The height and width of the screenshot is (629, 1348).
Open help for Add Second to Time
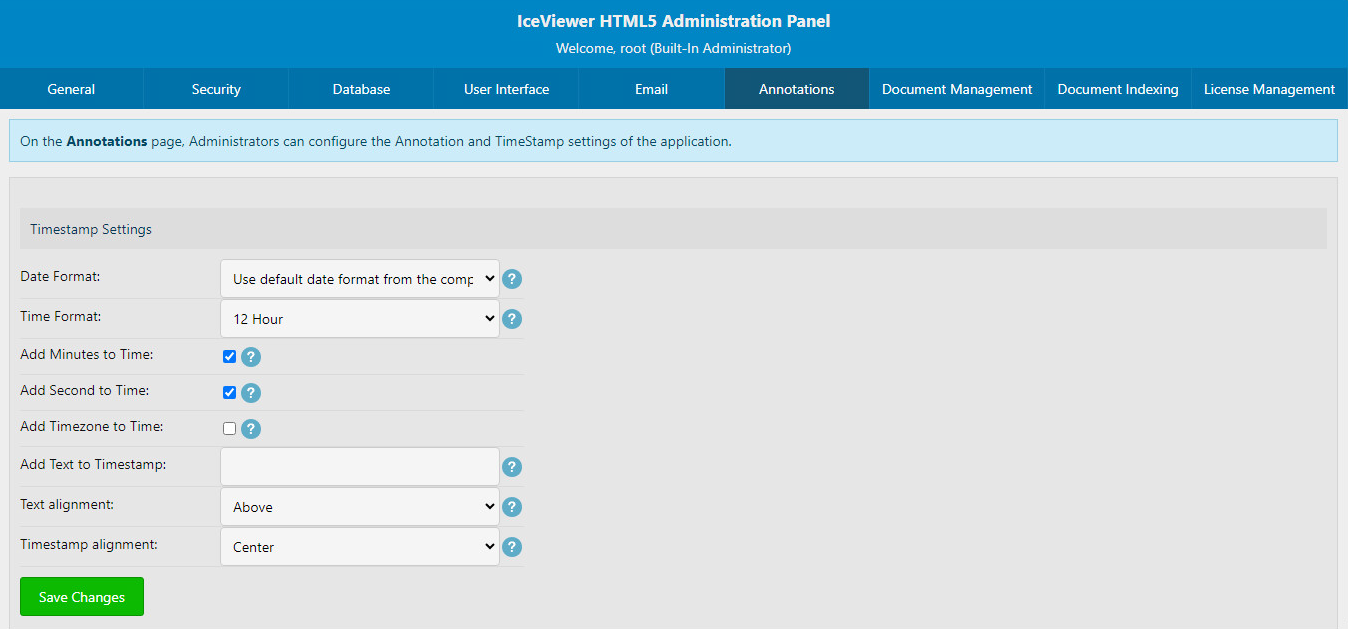point(251,393)
